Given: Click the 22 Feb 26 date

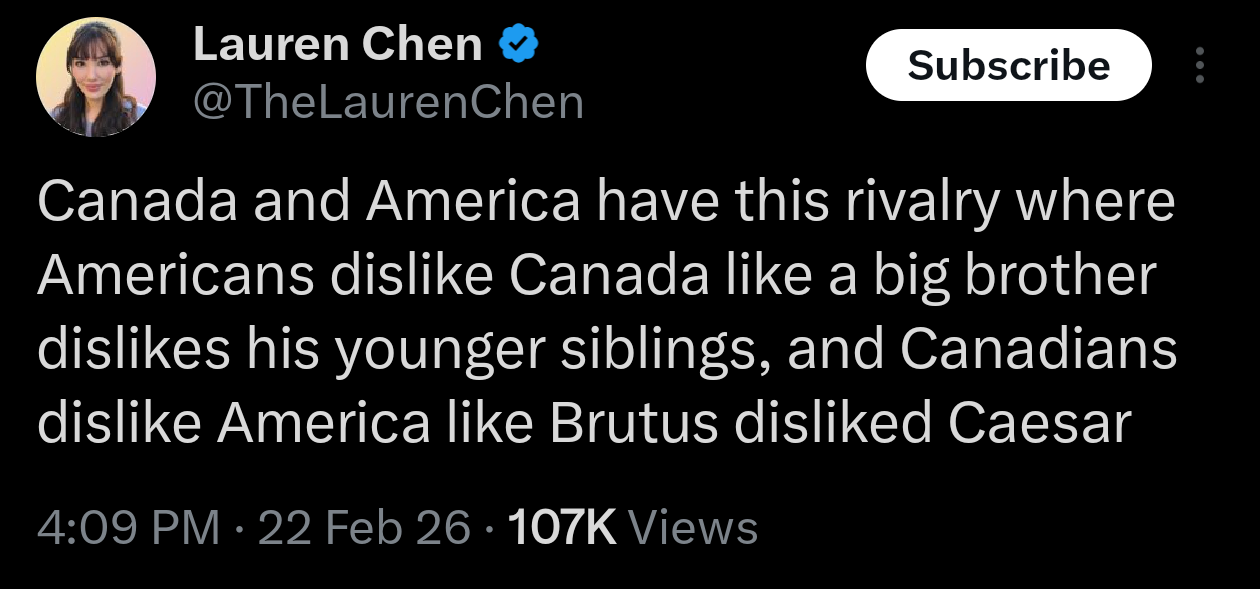Looking at the screenshot, I should coord(364,527).
